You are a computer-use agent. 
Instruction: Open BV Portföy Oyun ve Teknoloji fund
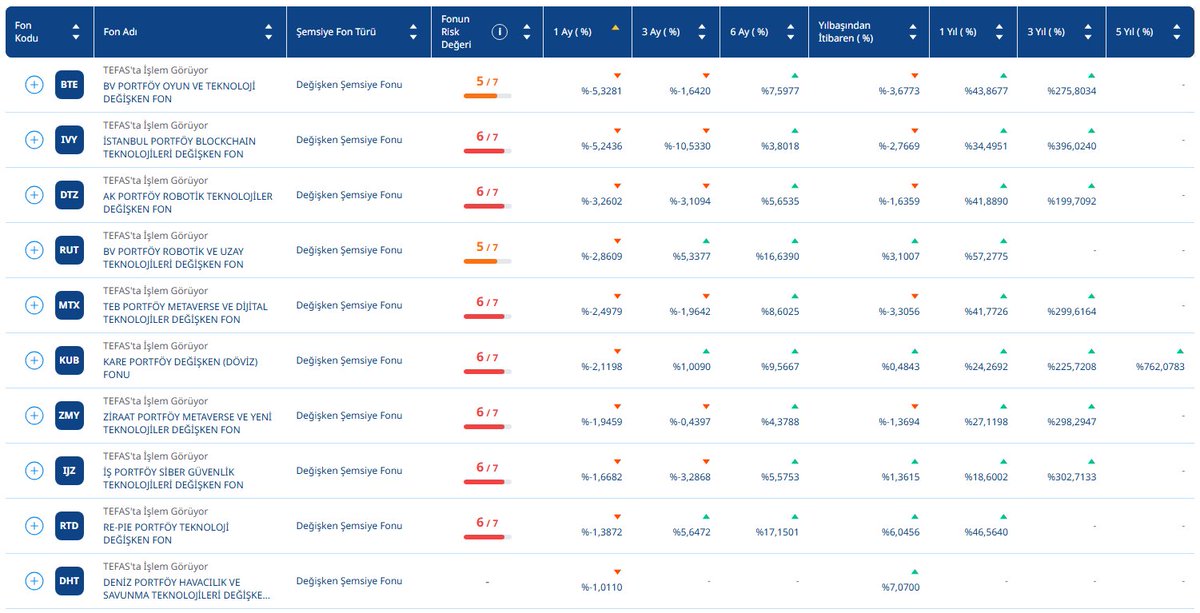[x=178, y=92]
